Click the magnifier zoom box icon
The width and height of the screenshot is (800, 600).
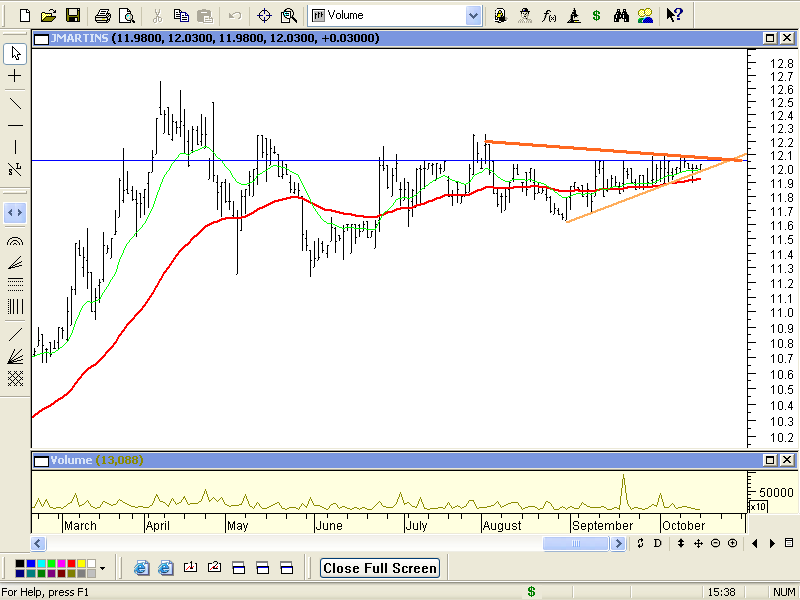(289, 16)
